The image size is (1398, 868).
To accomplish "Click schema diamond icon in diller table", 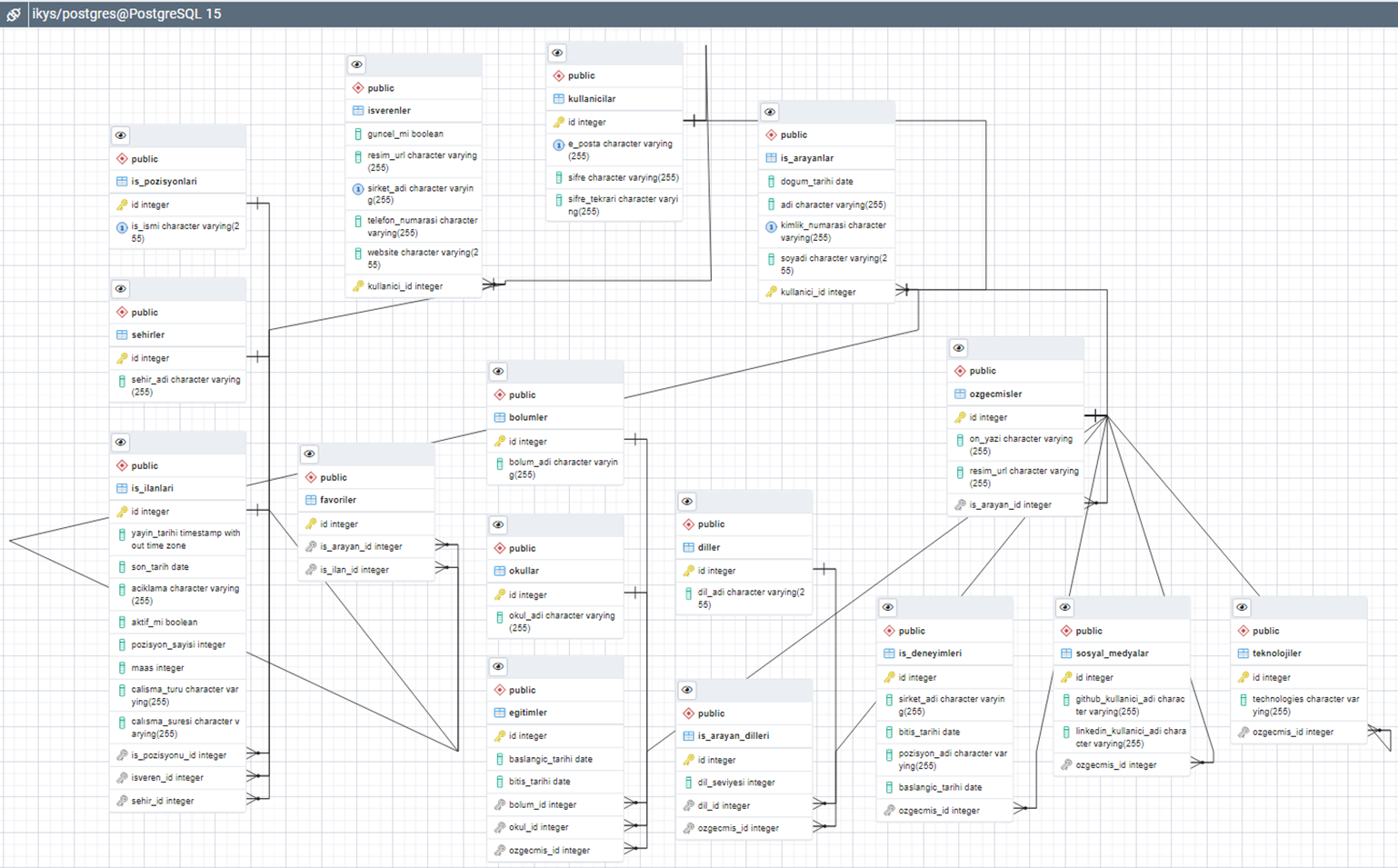I will (x=688, y=524).
